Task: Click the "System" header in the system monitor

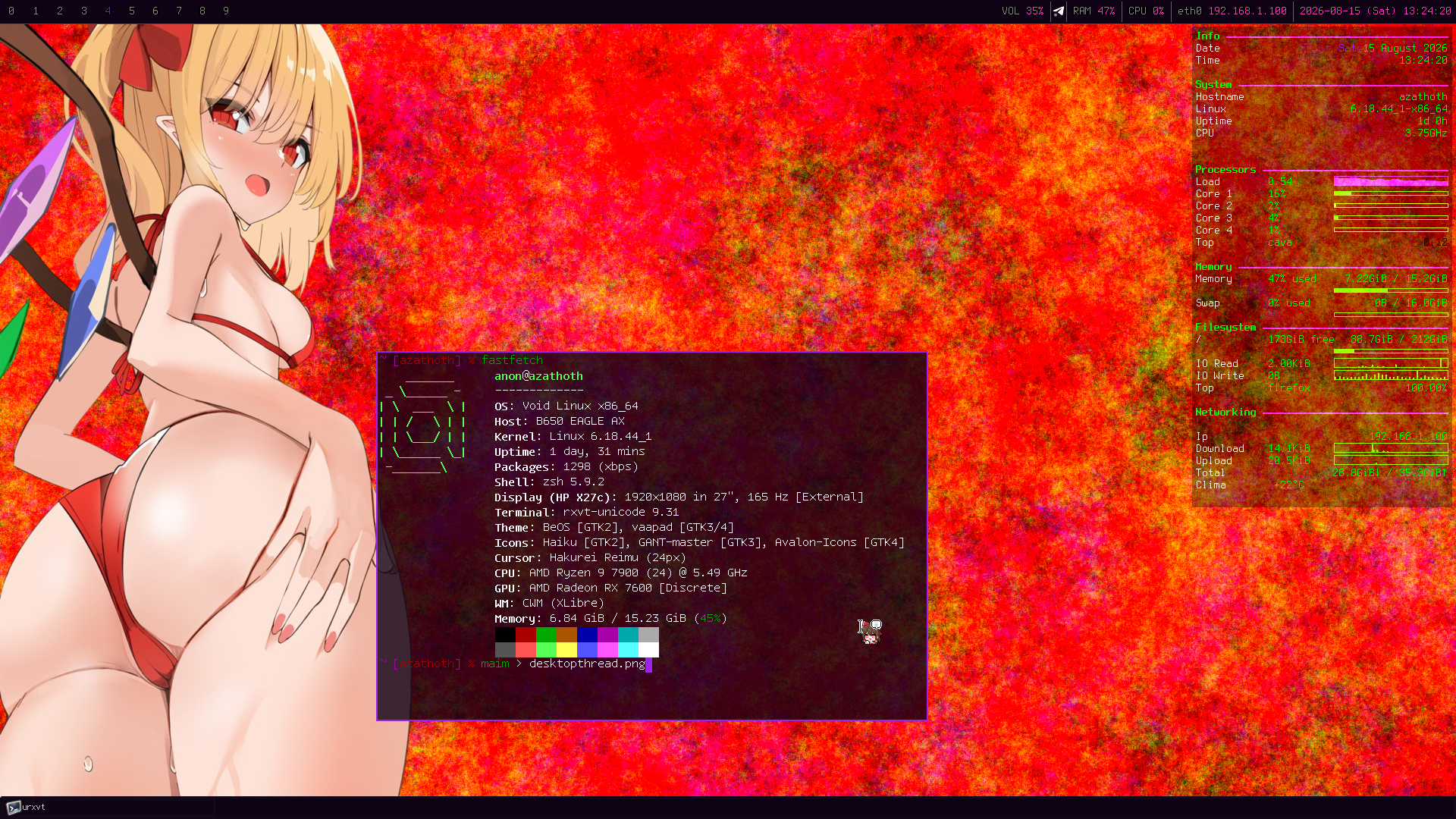Action: pyautogui.click(x=1213, y=85)
